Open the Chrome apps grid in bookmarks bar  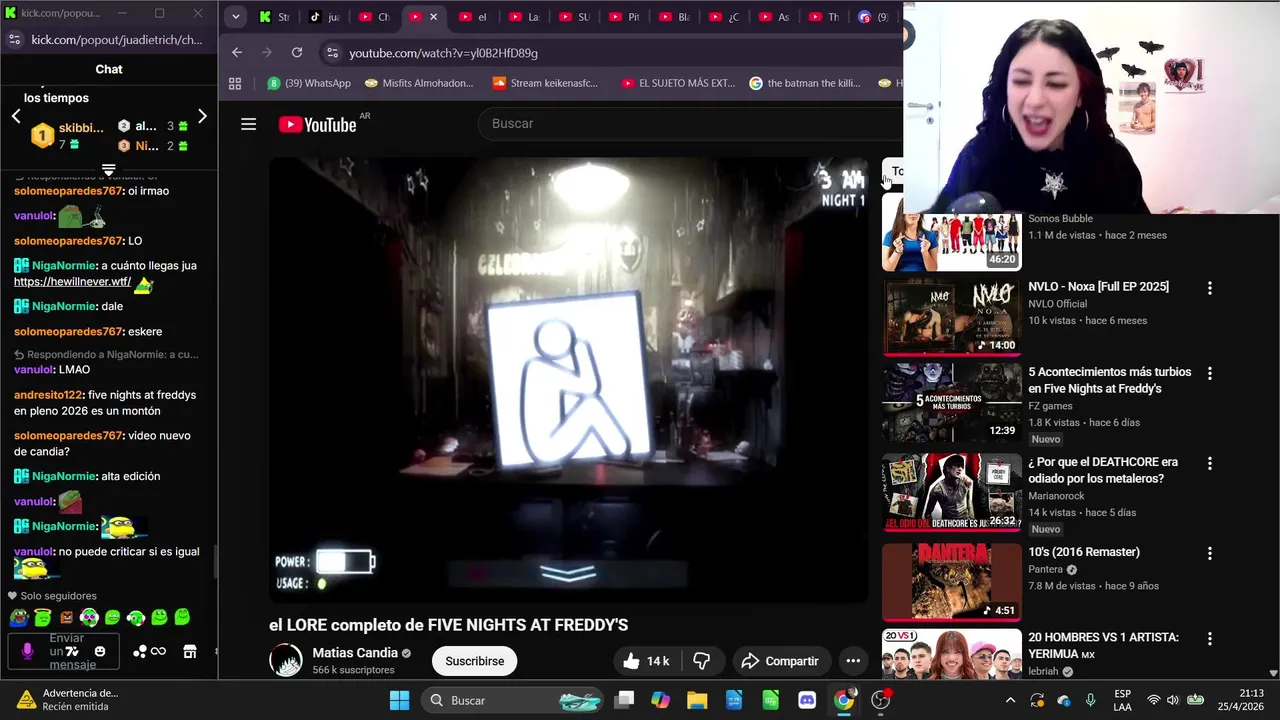pyautogui.click(x=235, y=83)
